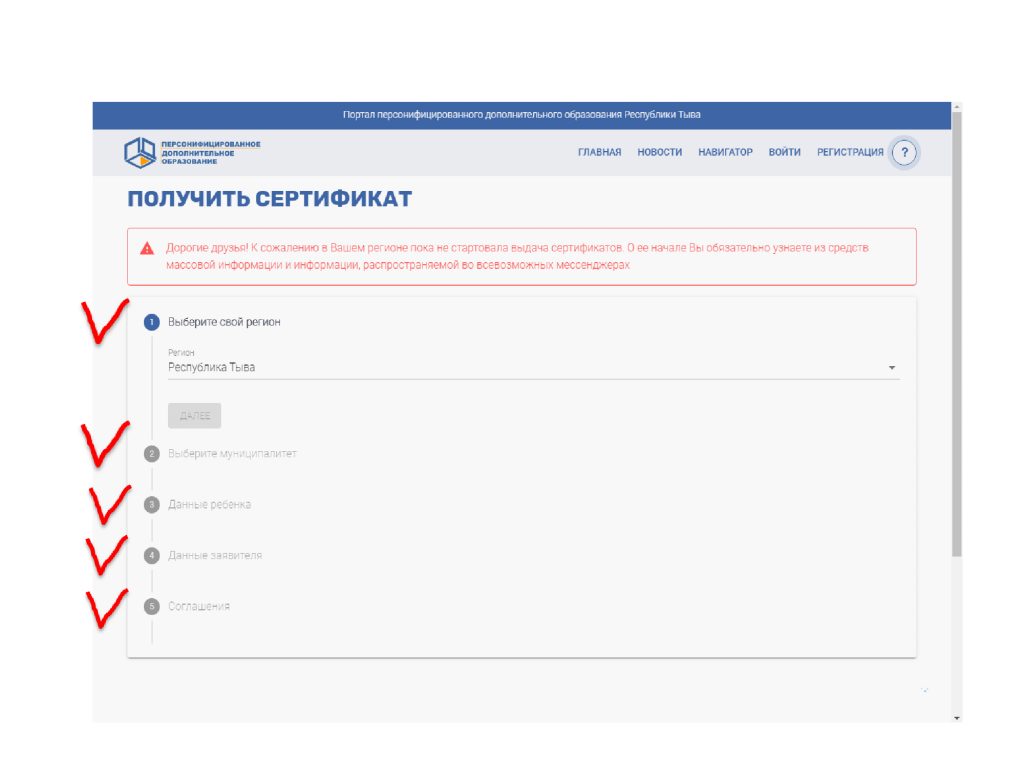This screenshot has width=1024, height=768.
Task: Expand the Данные ребенка step
Action: point(209,505)
